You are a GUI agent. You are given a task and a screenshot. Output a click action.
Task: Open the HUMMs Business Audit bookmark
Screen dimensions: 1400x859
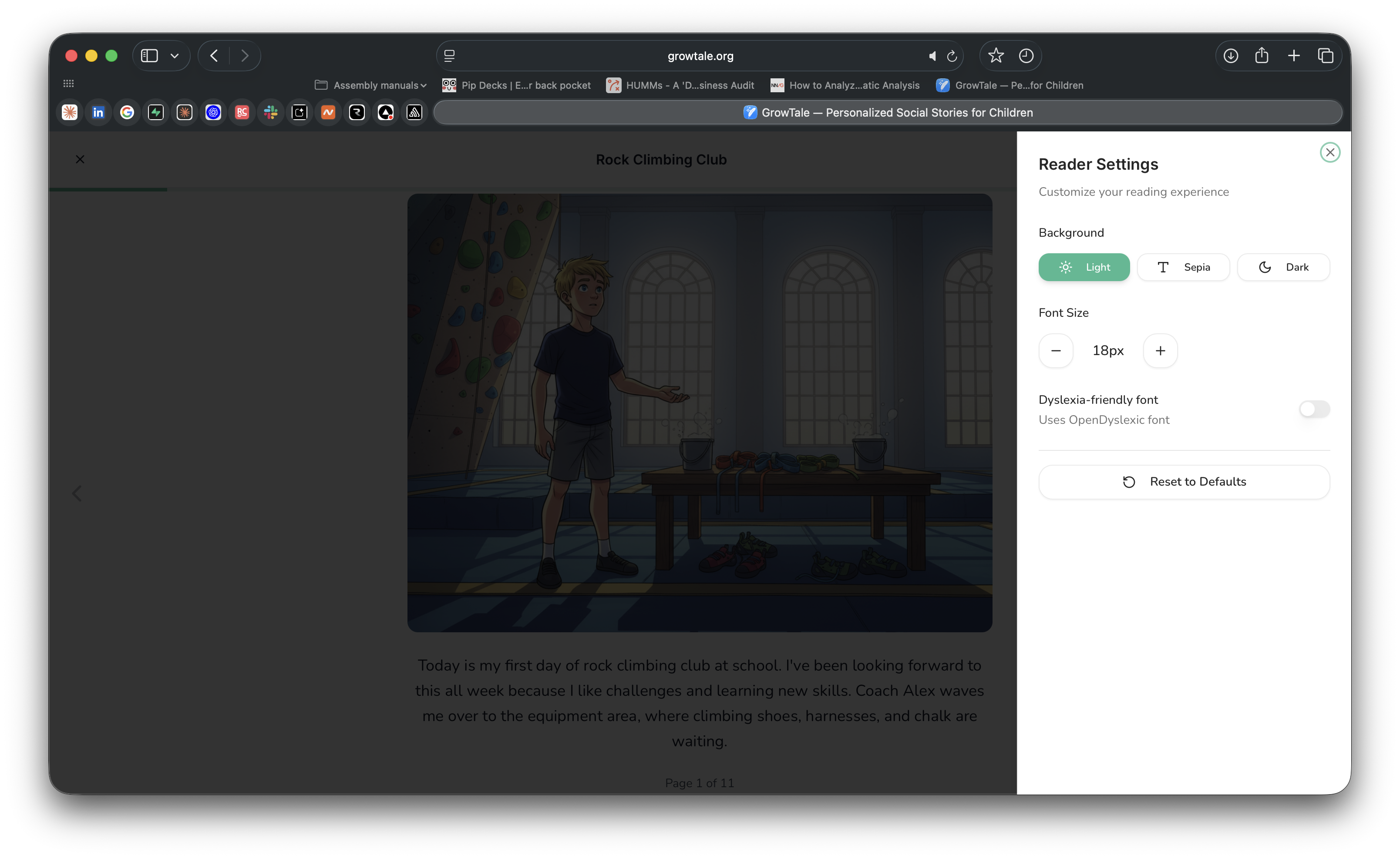680,85
